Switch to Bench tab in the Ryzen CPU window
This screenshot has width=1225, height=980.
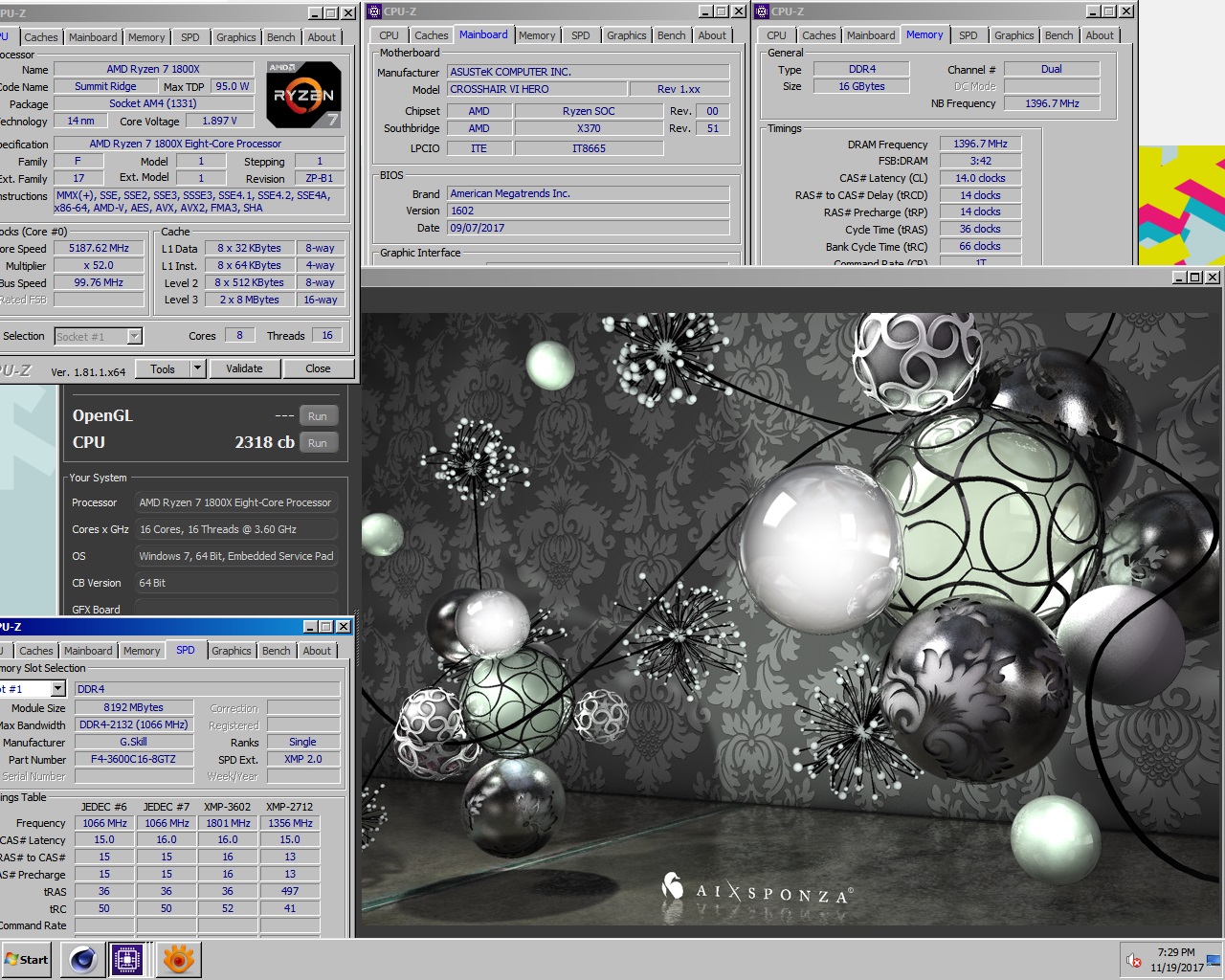(280, 37)
